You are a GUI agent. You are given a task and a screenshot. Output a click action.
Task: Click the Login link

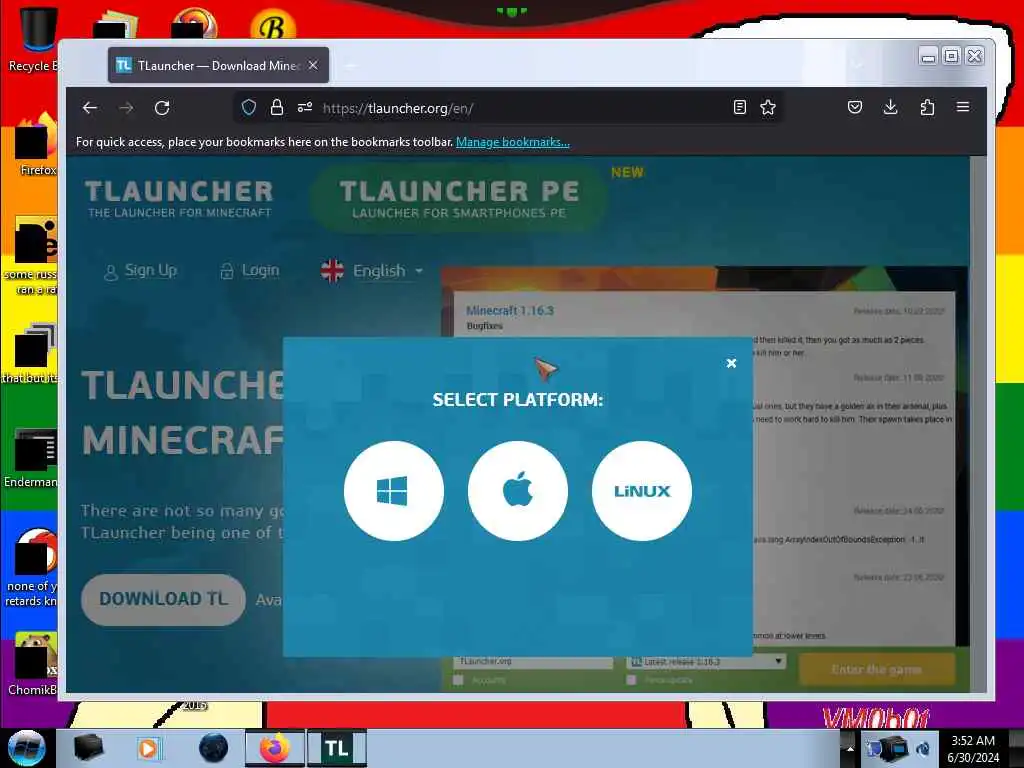pos(250,270)
